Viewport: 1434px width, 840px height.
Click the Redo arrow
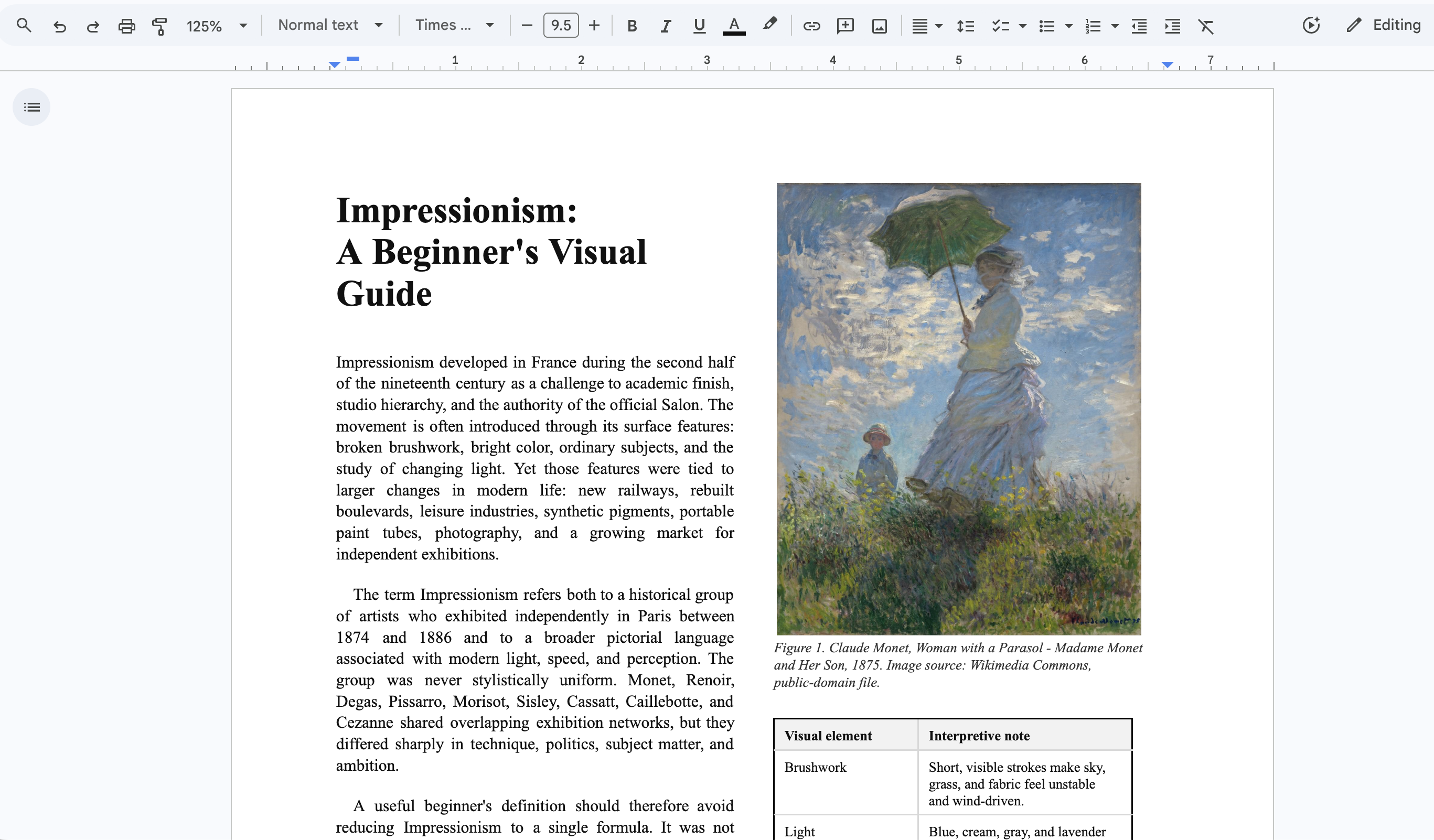(x=93, y=26)
